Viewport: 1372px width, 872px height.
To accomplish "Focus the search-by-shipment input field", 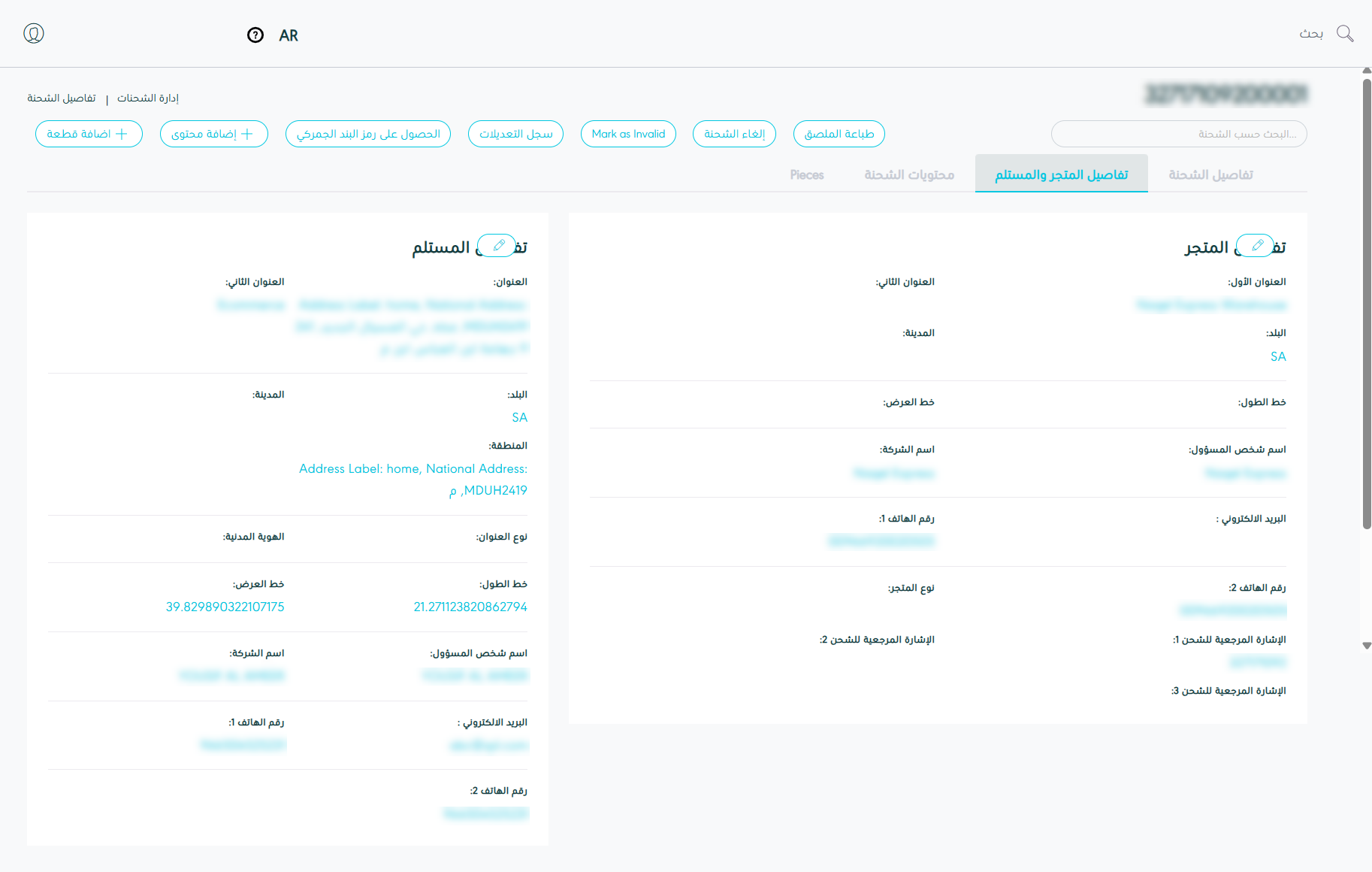I will pos(1178,134).
